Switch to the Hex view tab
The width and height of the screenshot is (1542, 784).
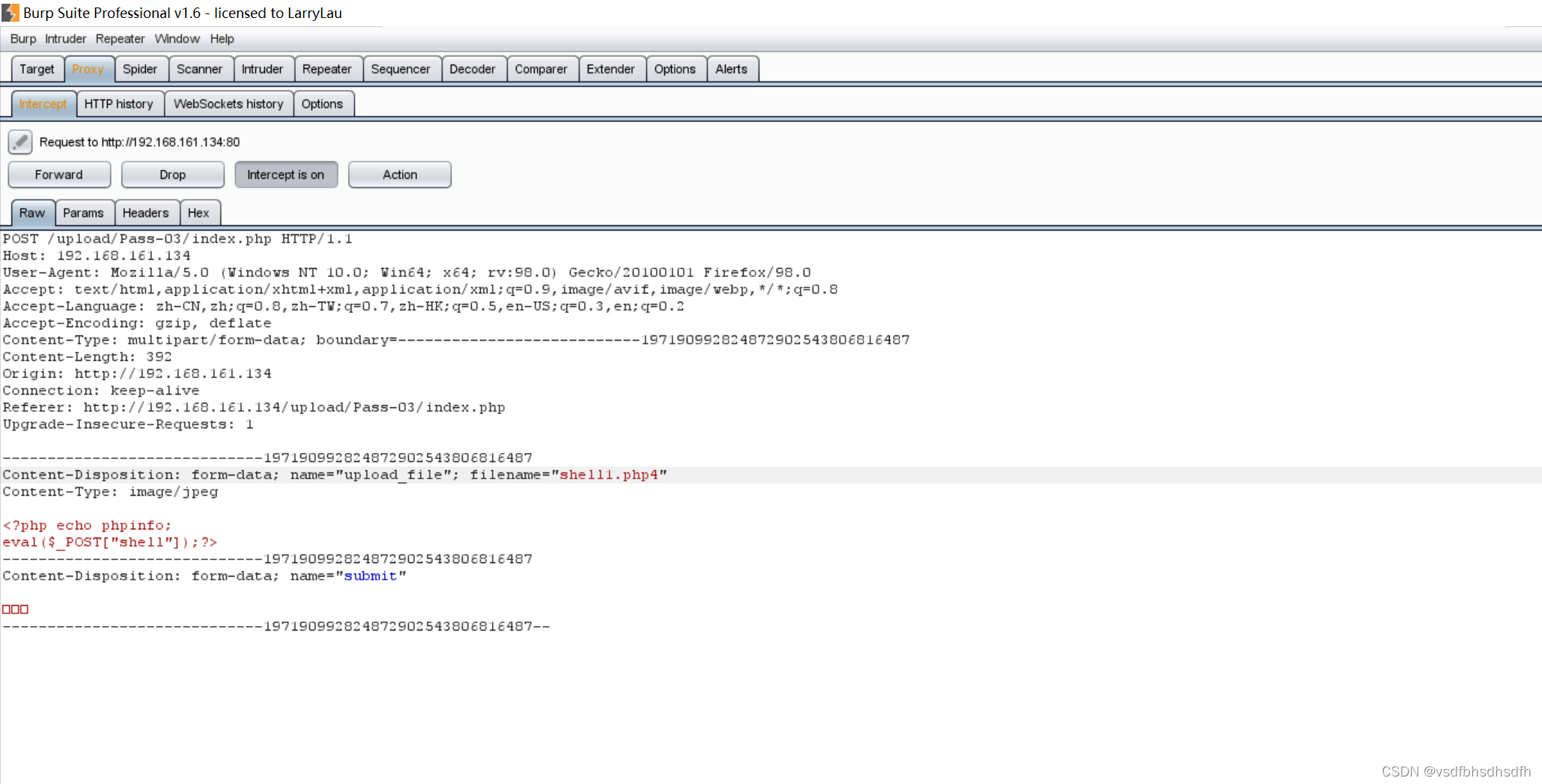click(x=198, y=213)
